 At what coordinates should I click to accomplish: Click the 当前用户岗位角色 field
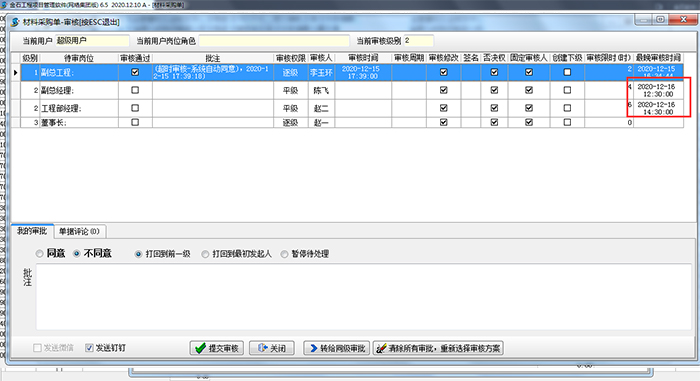click(x=274, y=41)
